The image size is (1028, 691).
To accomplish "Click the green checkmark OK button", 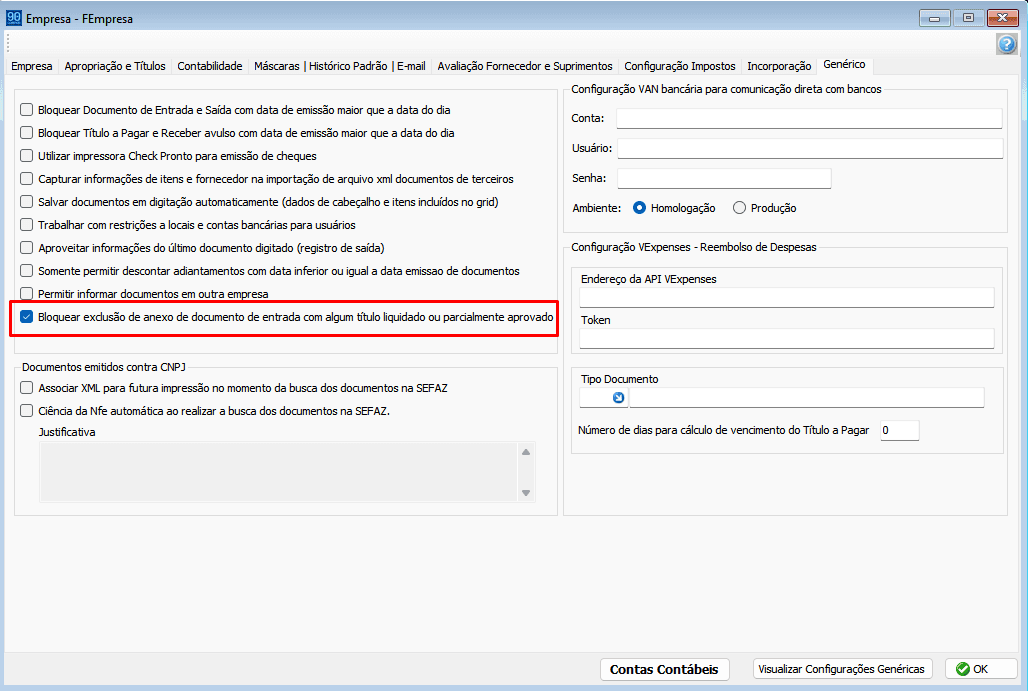I will 981,669.
